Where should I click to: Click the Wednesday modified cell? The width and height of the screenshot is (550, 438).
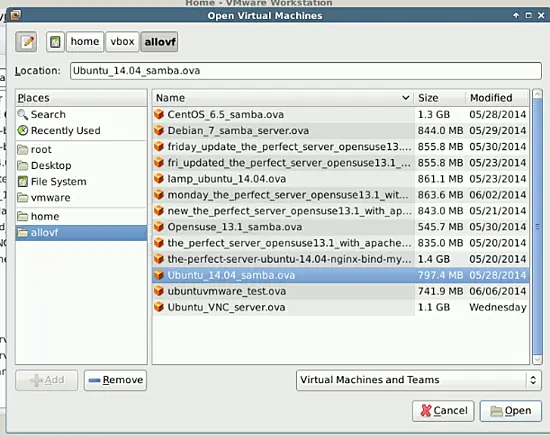[498, 307]
